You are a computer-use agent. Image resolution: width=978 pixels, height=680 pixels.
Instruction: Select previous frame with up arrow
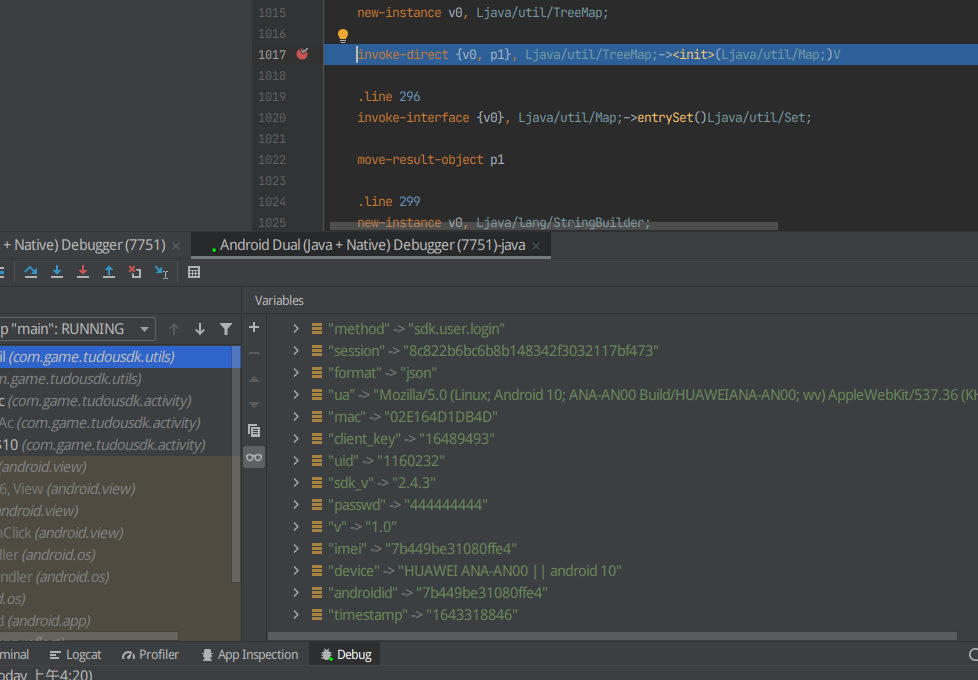coord(174,329)
